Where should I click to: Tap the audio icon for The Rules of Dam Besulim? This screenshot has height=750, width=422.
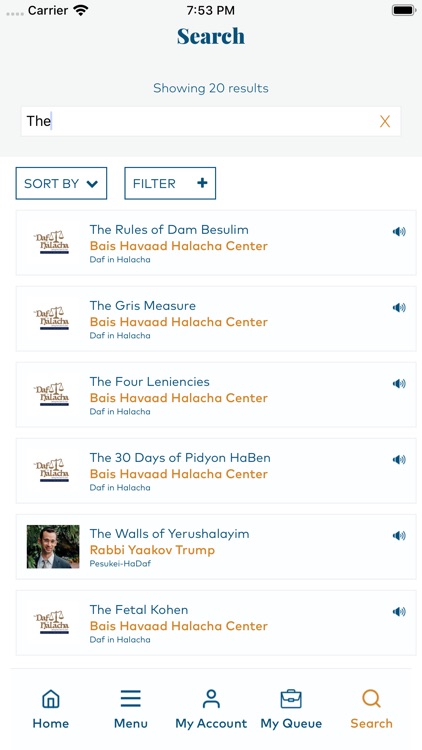(399, 232)
